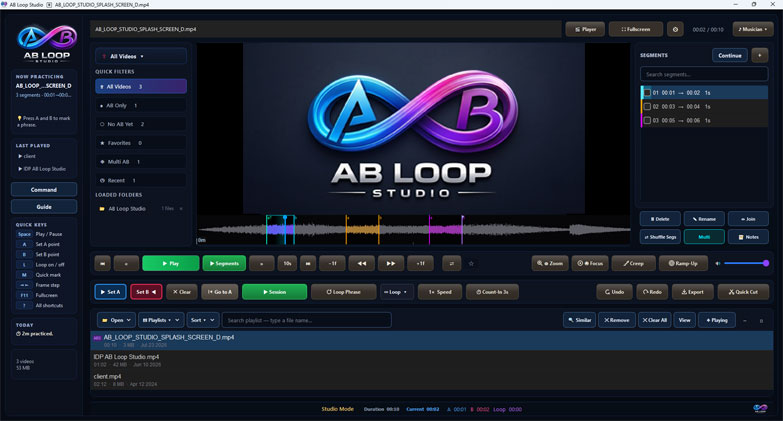This screenshot has width=783, height=421.
Task: Play segments with the green Segments button
Action: (x=224, y=263)
